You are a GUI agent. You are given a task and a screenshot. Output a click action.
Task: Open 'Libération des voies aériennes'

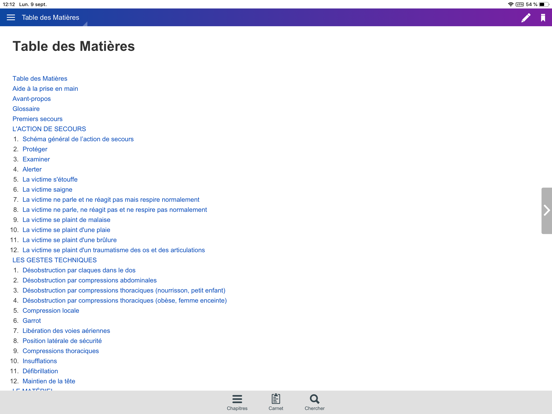tap(66, 331)
